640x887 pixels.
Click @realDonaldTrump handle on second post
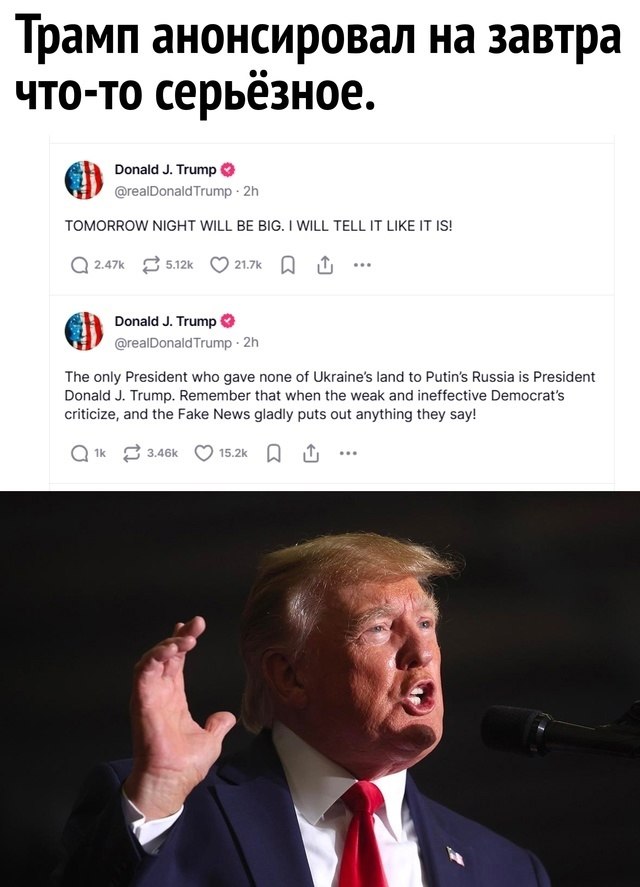tap(173, 343)
